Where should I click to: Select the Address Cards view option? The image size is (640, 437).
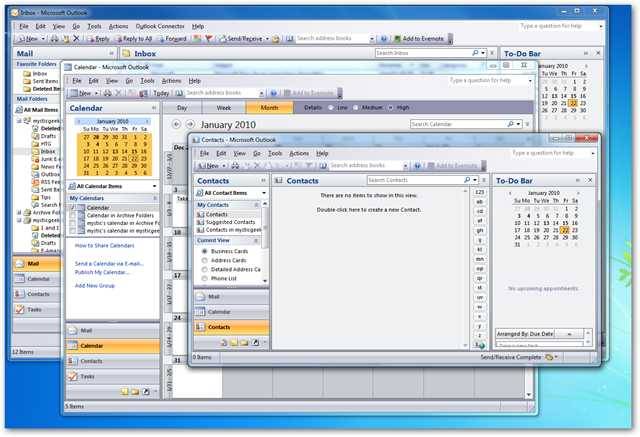[x=204, y=260]
